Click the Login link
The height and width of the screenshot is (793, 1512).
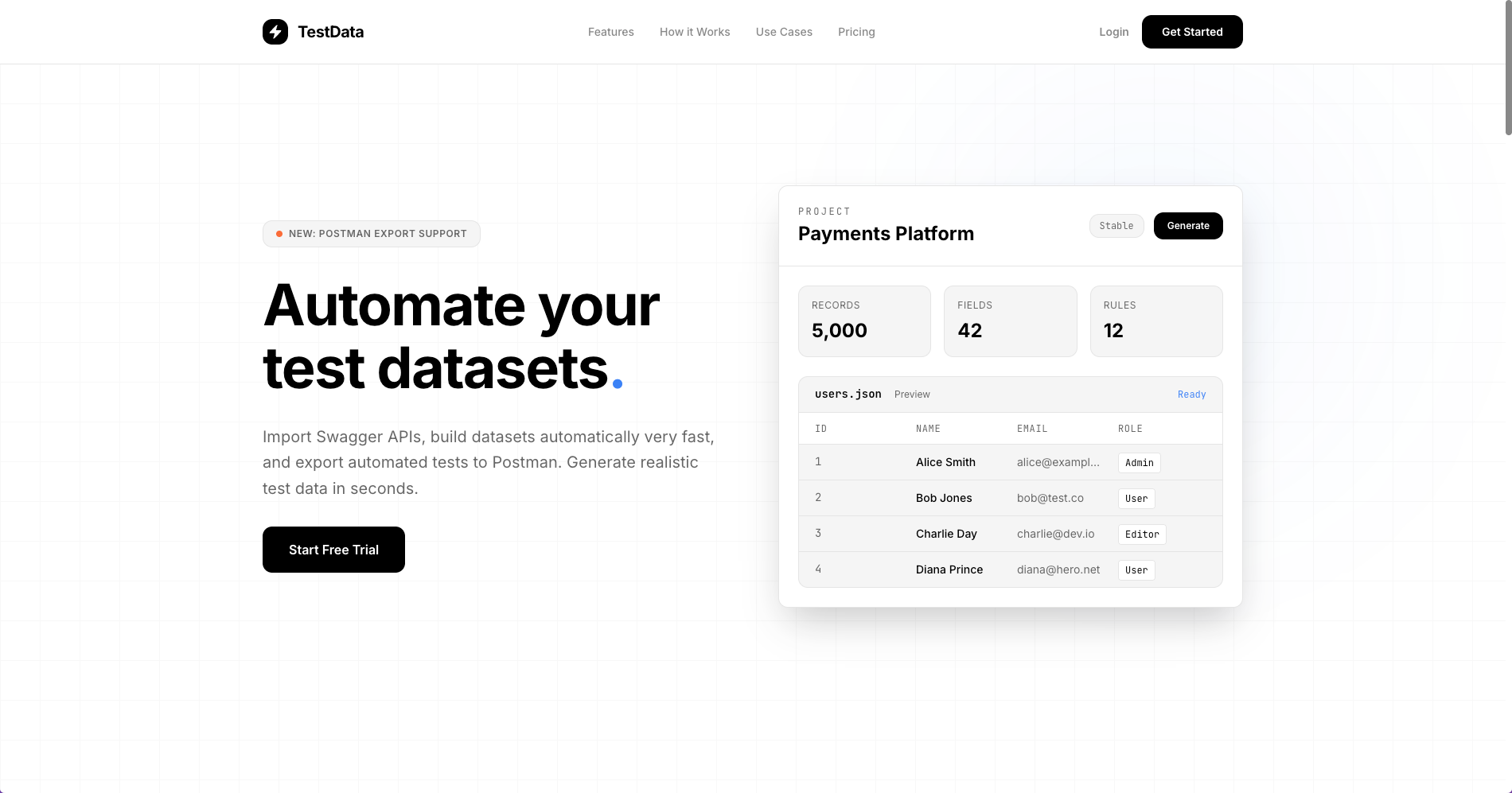(1113, 32)
